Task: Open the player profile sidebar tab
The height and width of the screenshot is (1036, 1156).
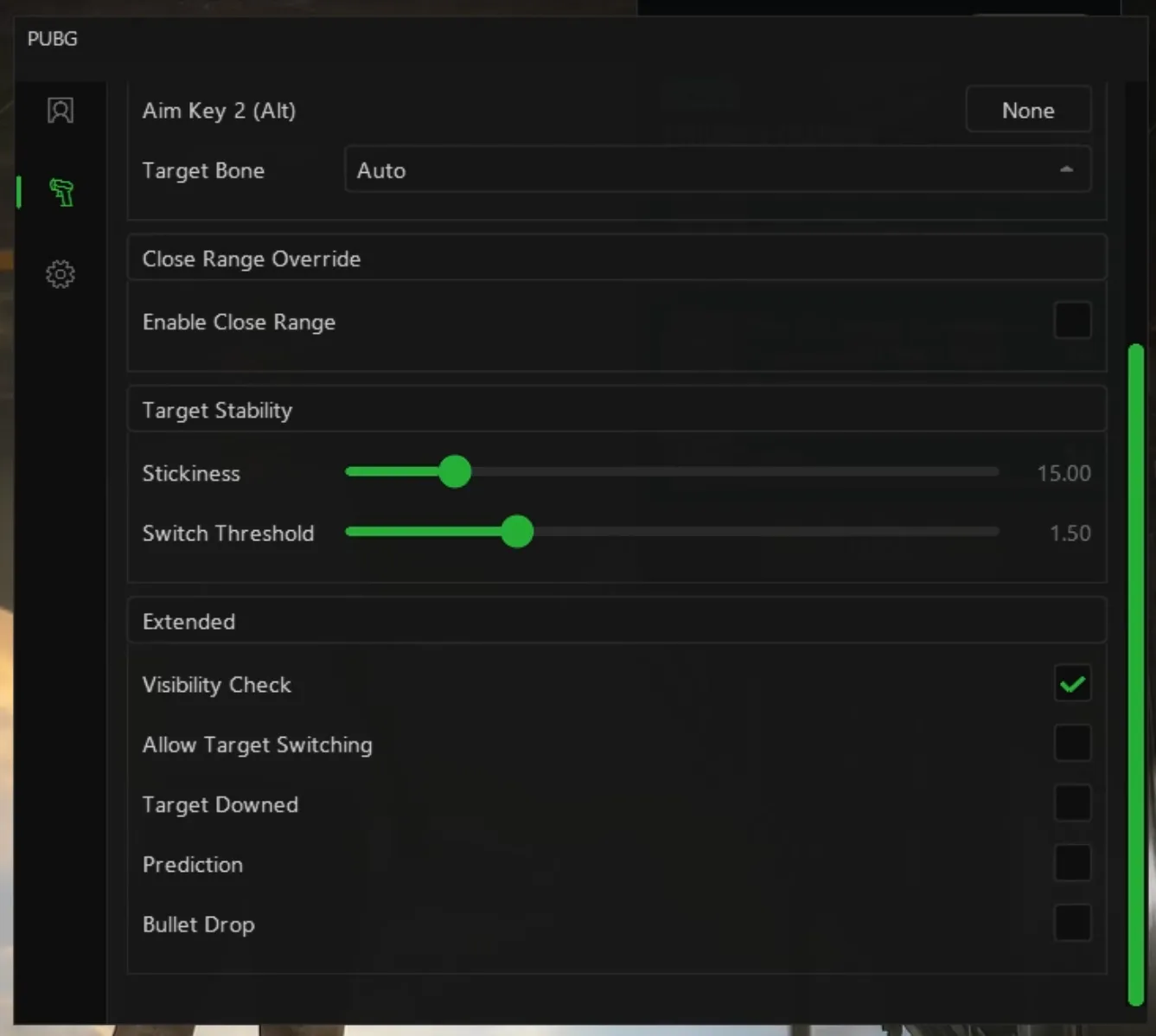Action: pos(61,111)
